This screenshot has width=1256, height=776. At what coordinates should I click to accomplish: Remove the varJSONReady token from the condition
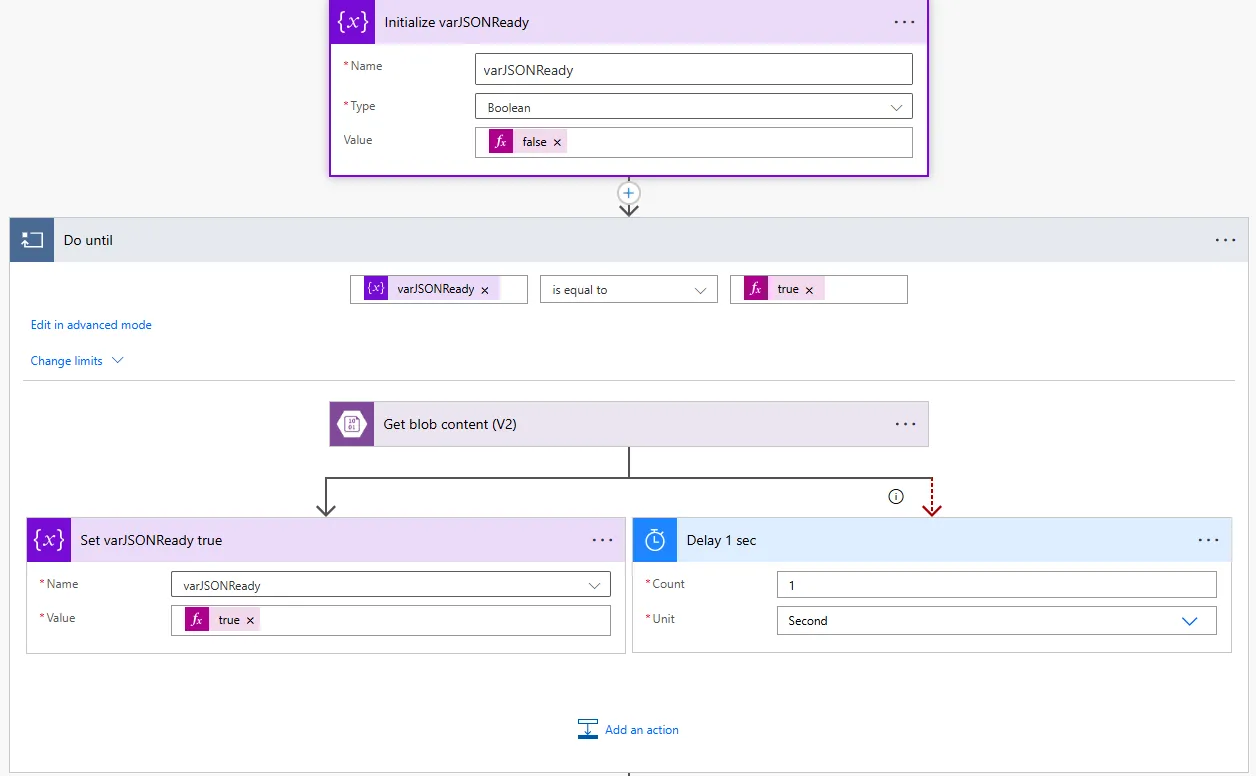click(x=485, y=290)
